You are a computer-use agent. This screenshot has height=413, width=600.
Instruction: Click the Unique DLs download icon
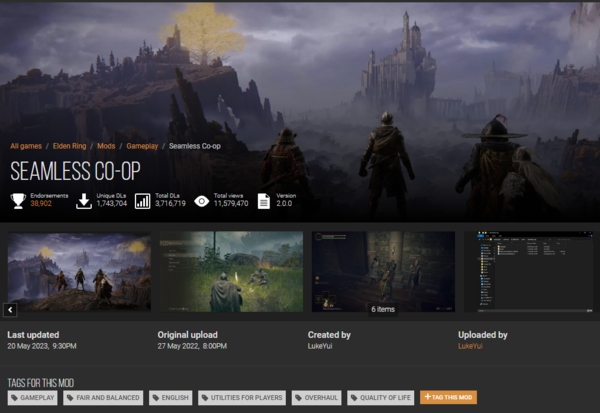(x=83, y=200)
